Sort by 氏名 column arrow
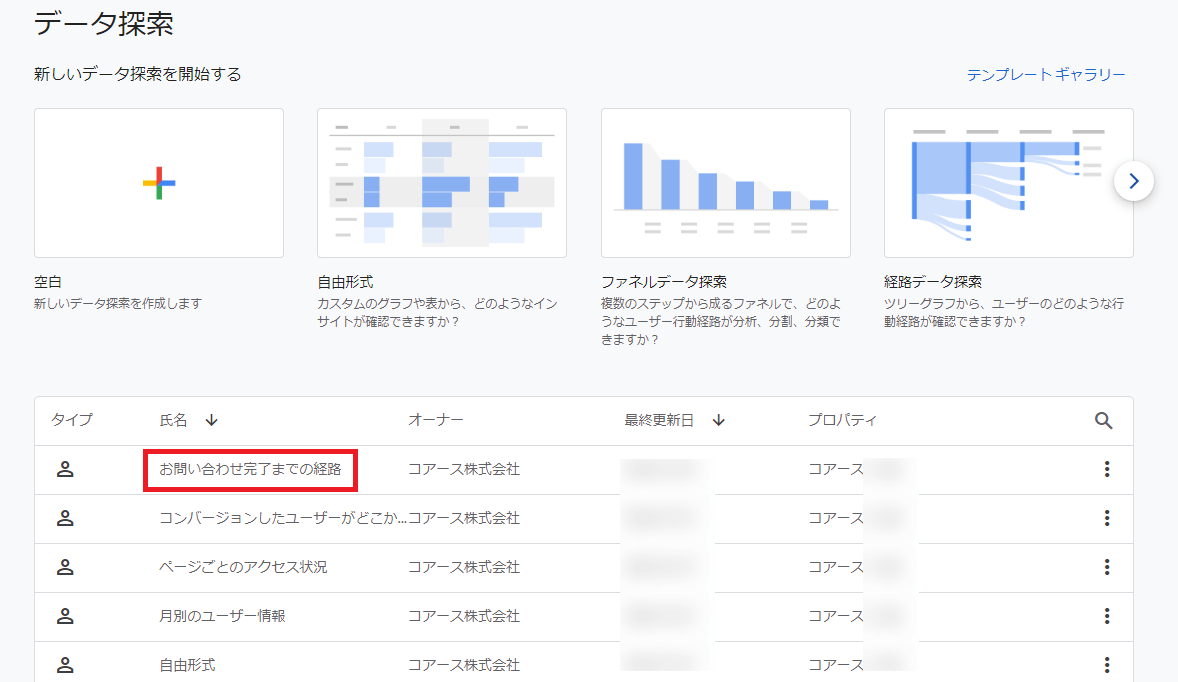The width and height of the screenshot is (1178, 682). 211,421
